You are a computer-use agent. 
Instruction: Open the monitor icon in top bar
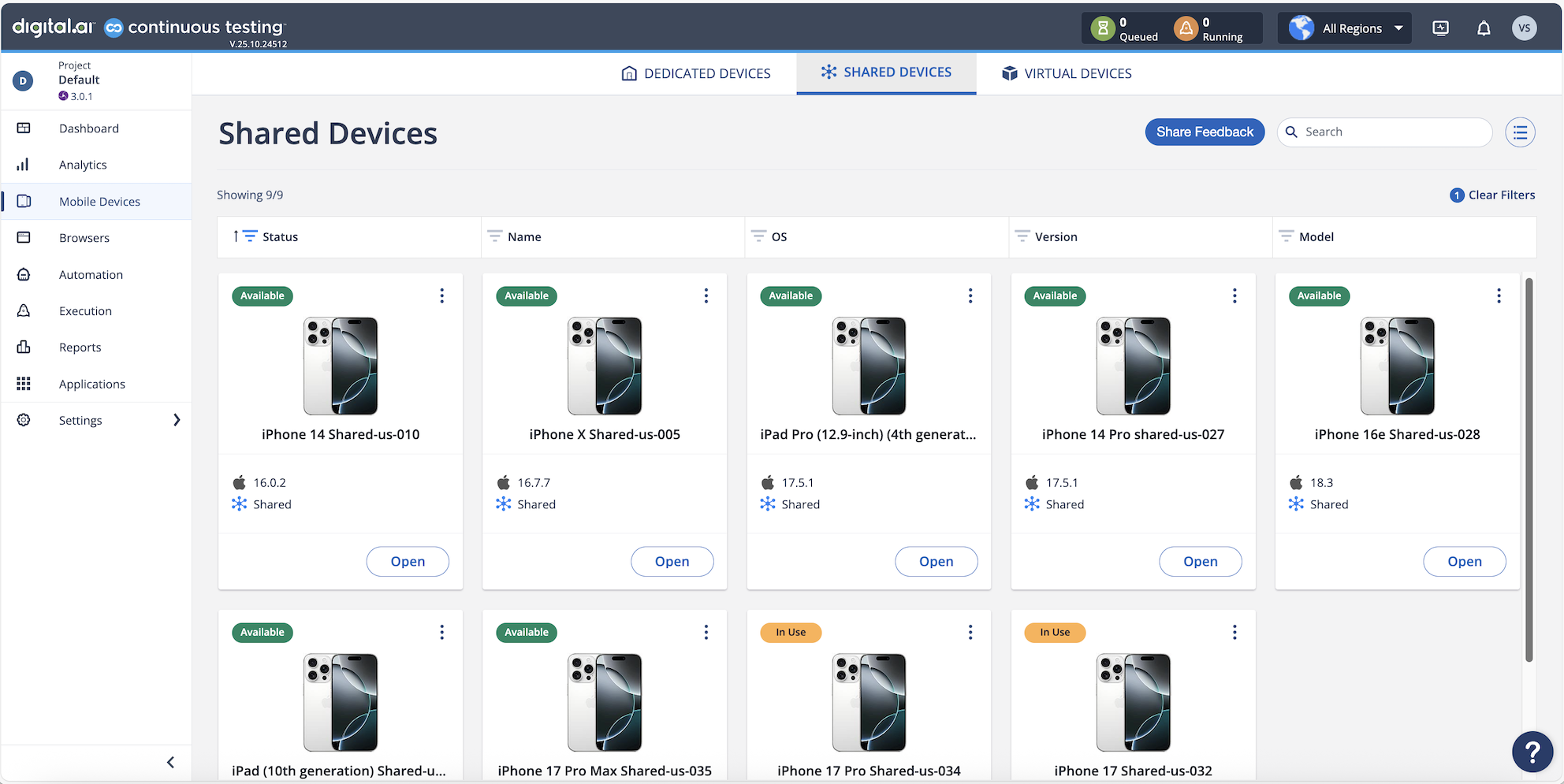[x=1440, y=28]
